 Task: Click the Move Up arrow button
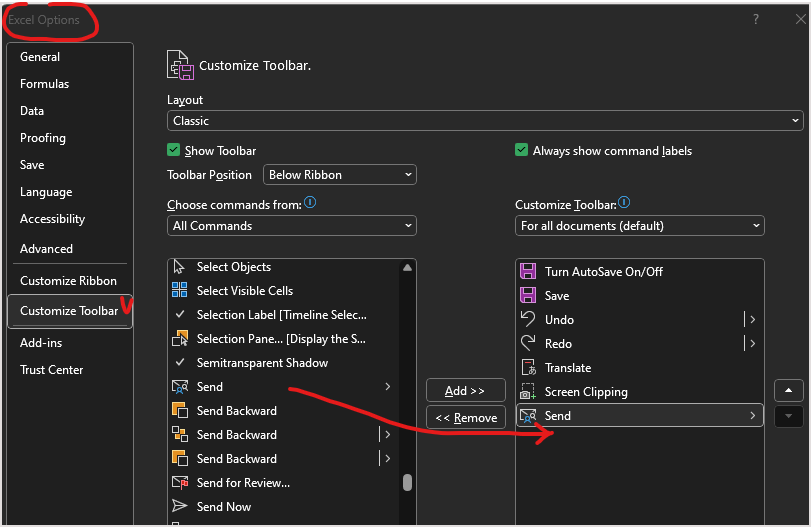tap(788, 390)
